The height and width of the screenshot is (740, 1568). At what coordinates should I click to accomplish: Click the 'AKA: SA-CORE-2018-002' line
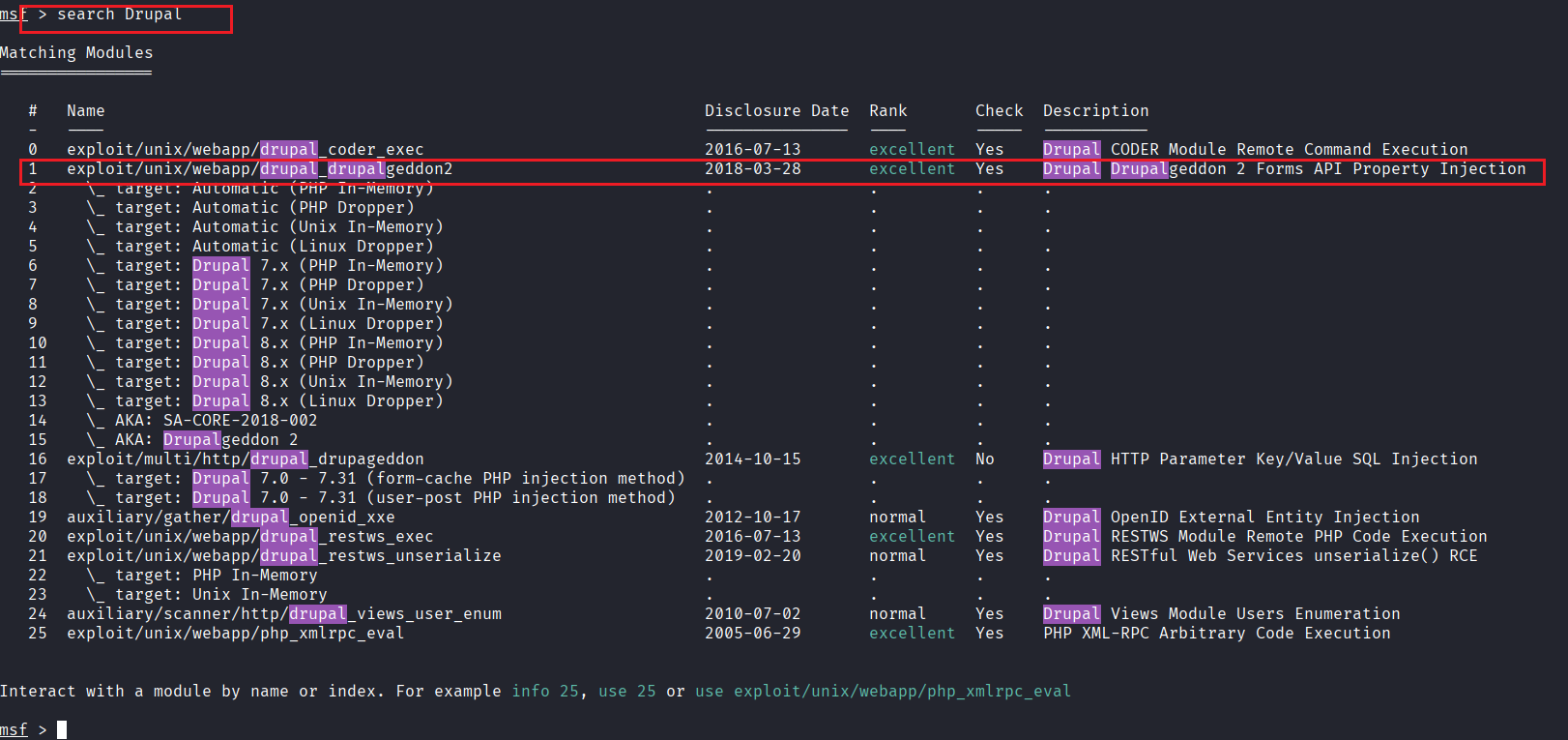(x=216, y=421)
